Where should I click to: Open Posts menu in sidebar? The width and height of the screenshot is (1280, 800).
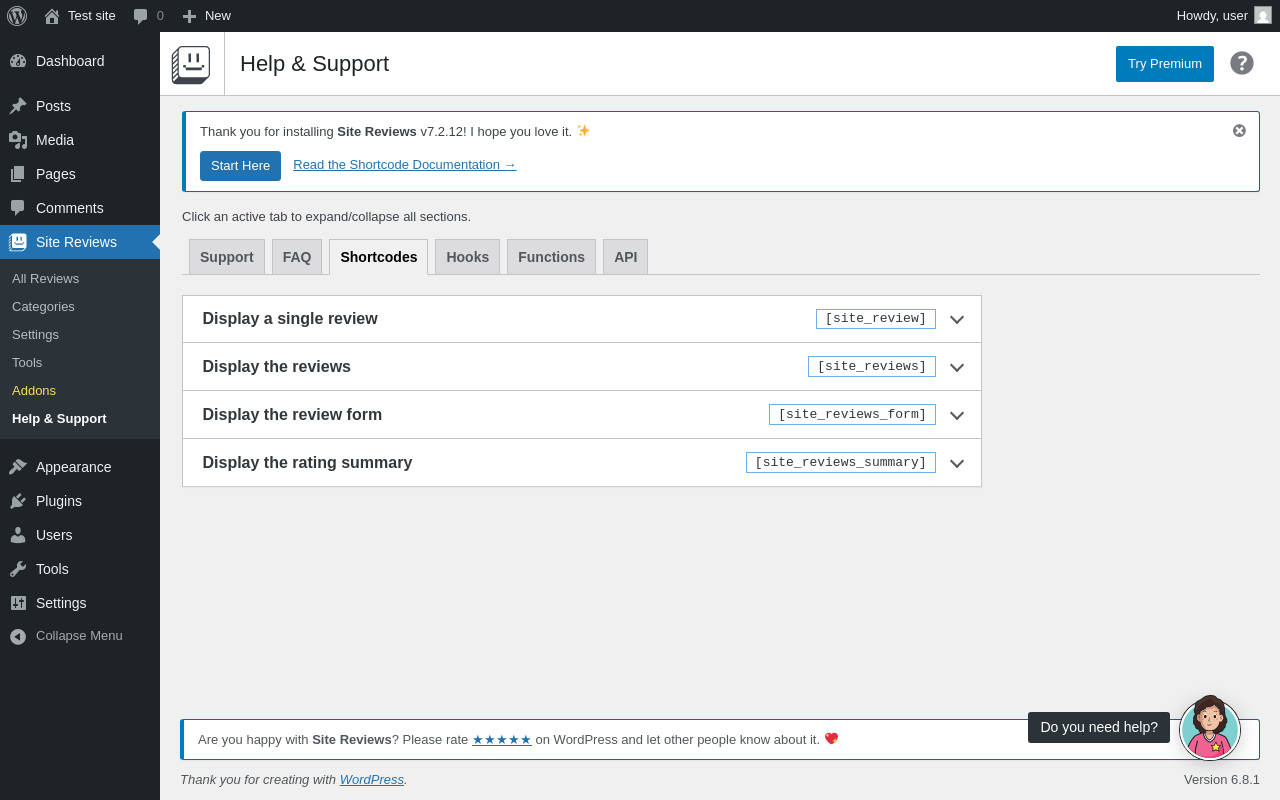[80, 106]
